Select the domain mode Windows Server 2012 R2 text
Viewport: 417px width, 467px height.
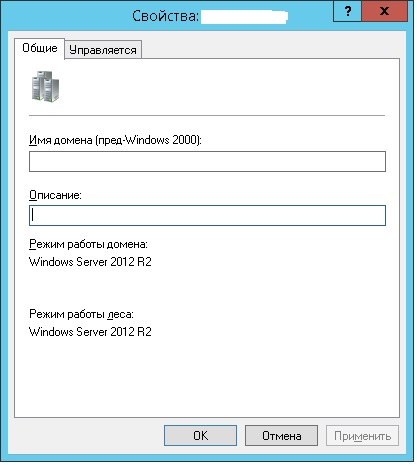[x=90, y=262]
